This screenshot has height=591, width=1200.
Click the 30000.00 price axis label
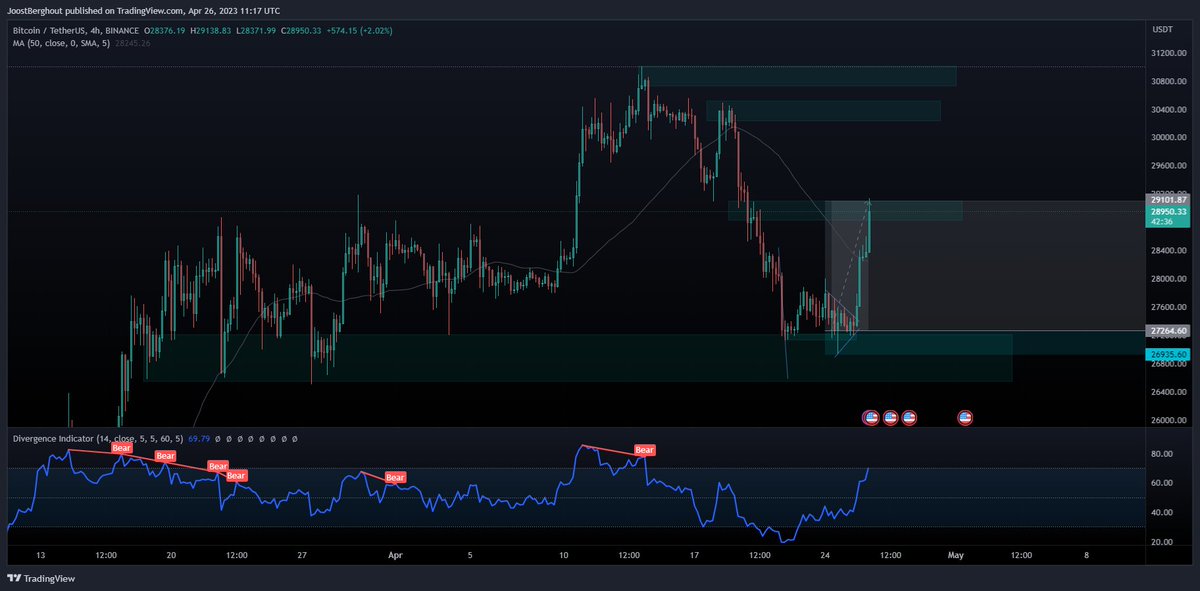point(1169,138)
